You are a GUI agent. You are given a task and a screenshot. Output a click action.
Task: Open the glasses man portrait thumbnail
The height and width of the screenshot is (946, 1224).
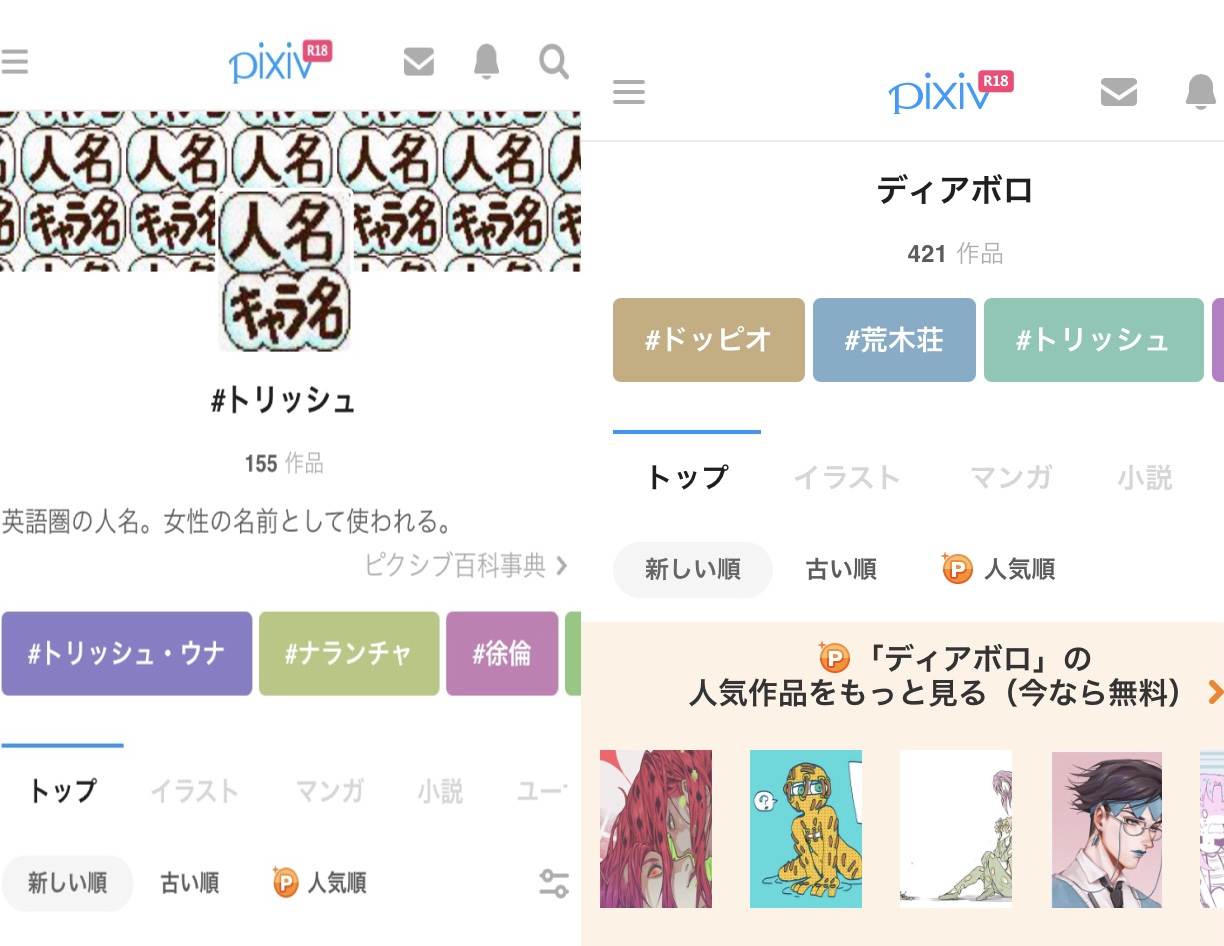point(1107,830)
